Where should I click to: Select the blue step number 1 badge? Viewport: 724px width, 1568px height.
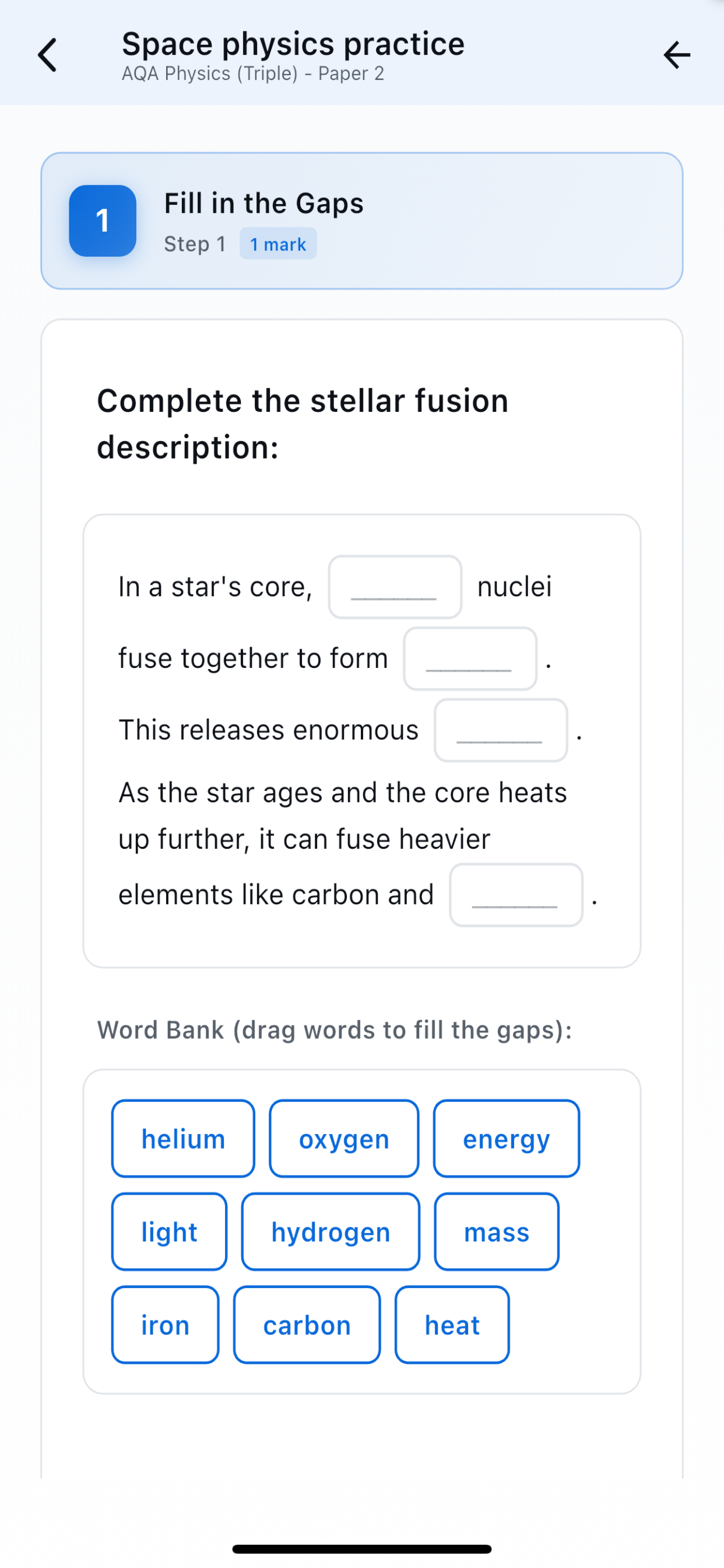(x=102, y=222)
